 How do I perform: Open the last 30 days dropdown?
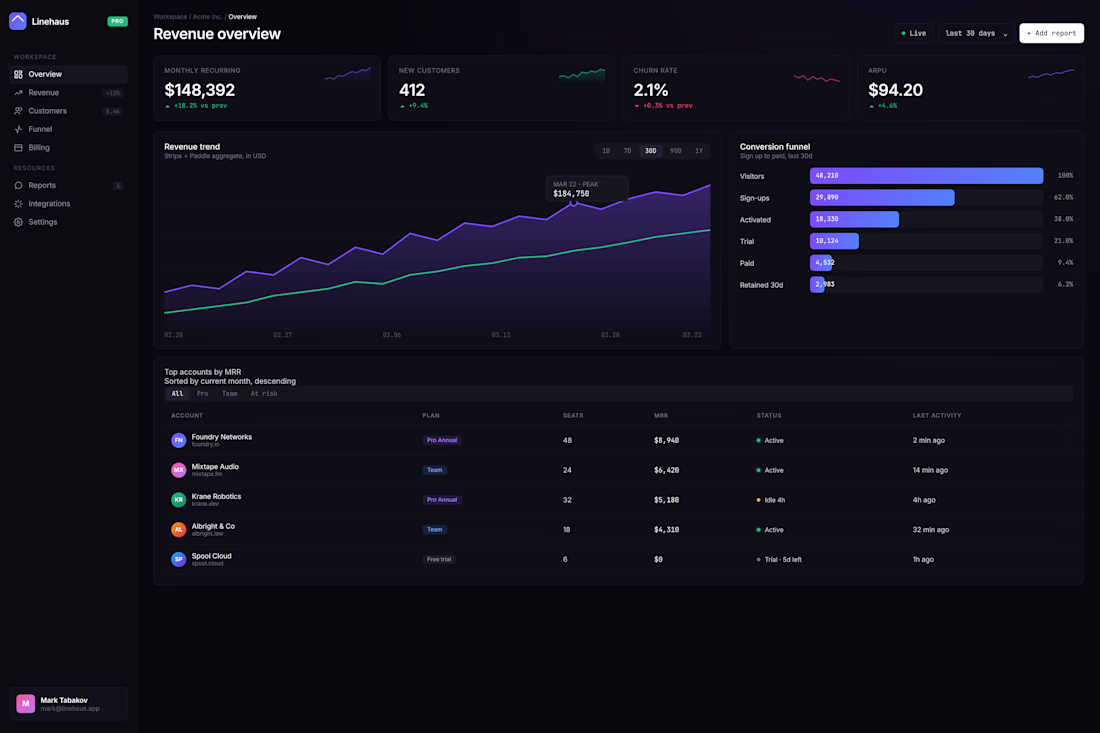point(976,33)
